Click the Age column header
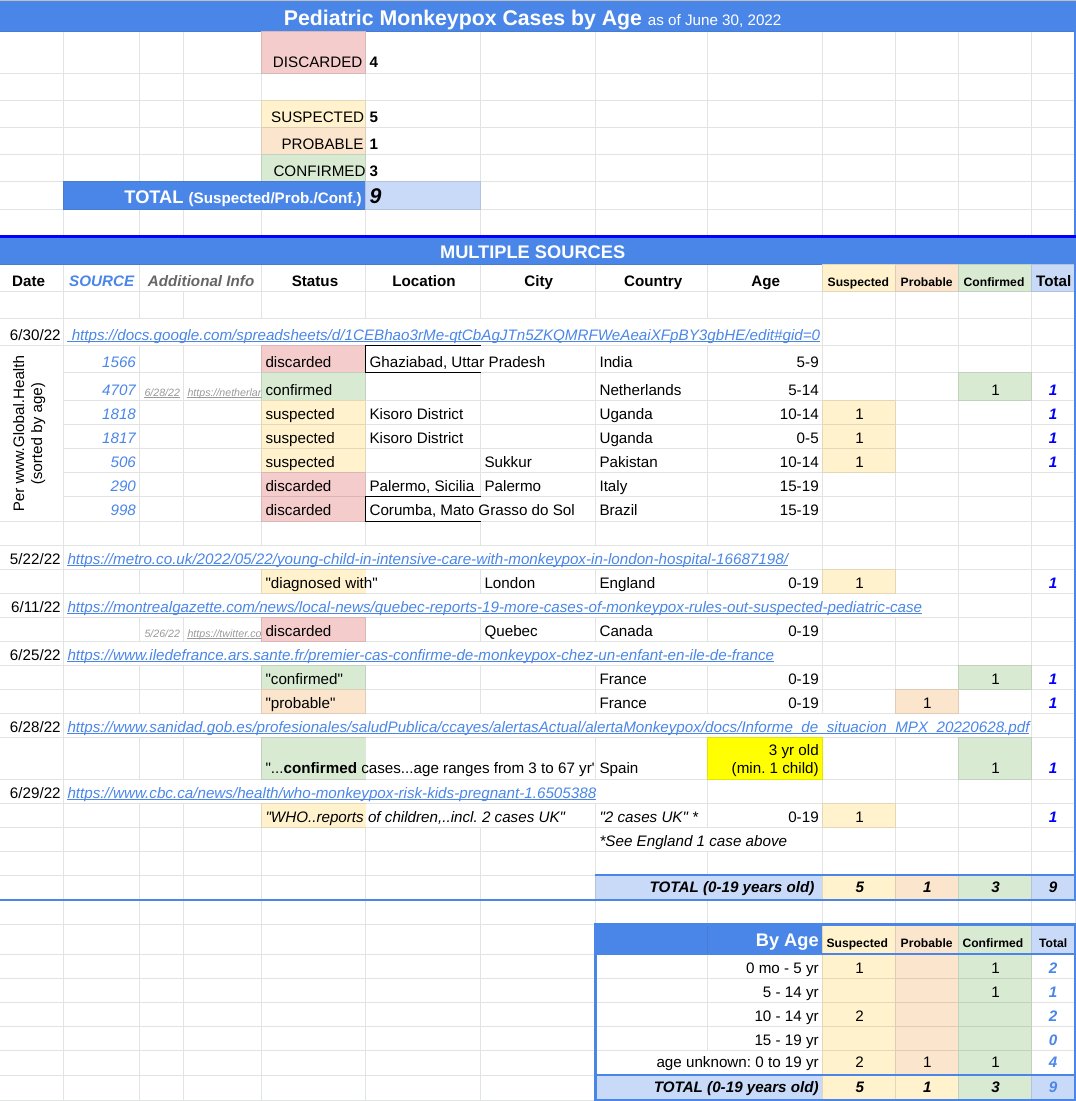 765,281
